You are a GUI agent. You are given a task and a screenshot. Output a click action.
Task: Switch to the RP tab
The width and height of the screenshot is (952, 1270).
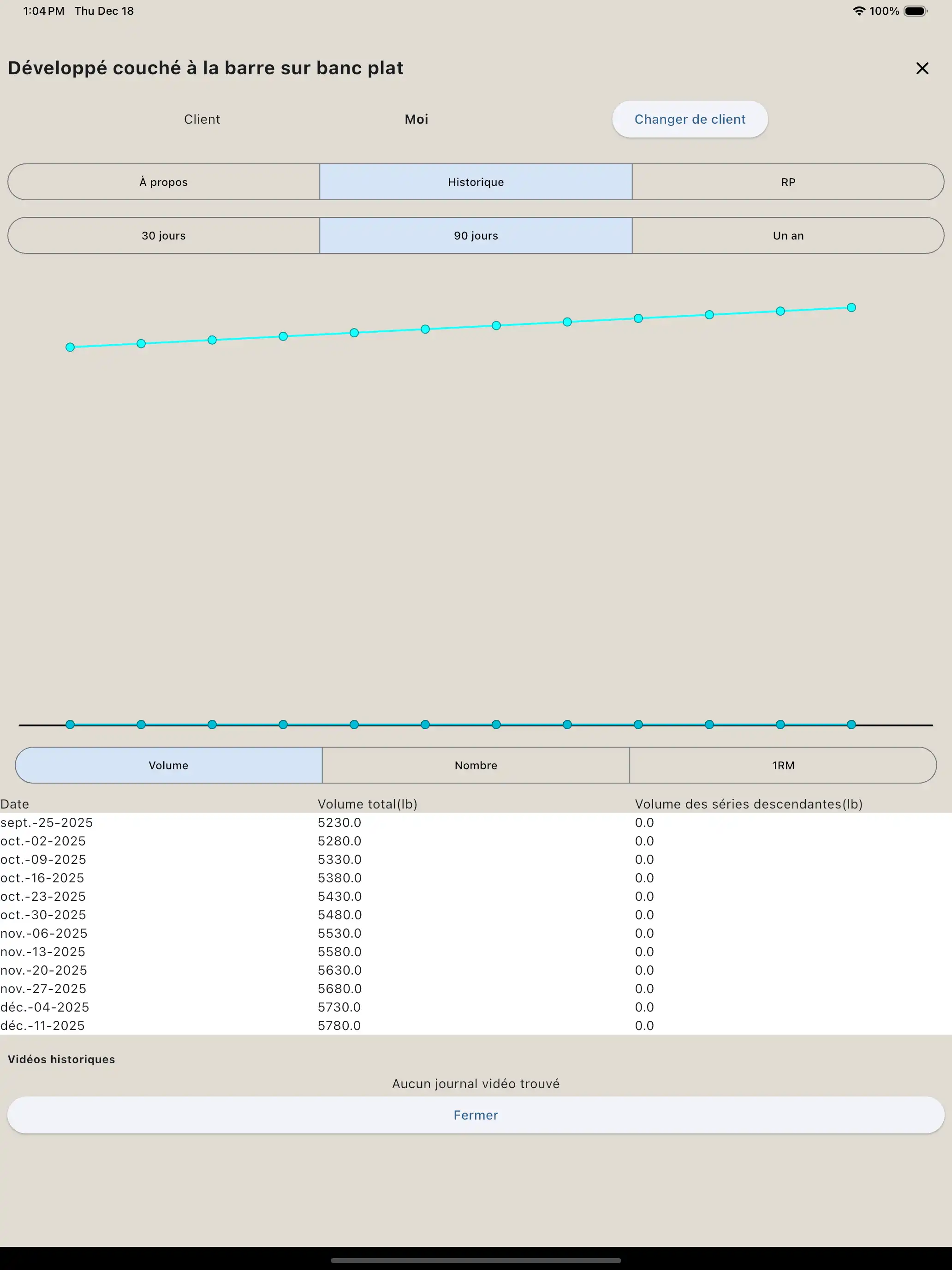(x=787, y=182)
